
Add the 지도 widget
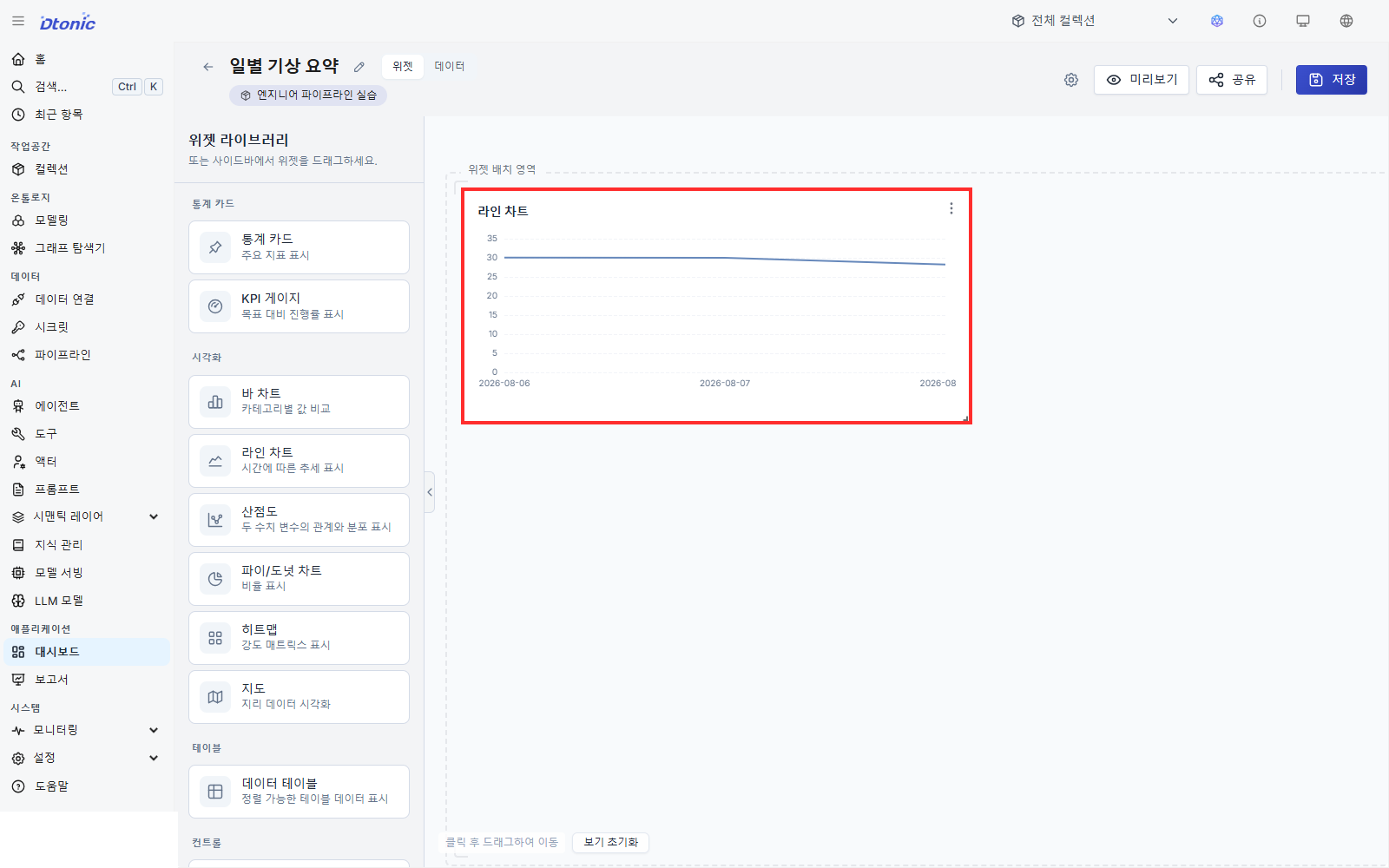tap(299, 697)
